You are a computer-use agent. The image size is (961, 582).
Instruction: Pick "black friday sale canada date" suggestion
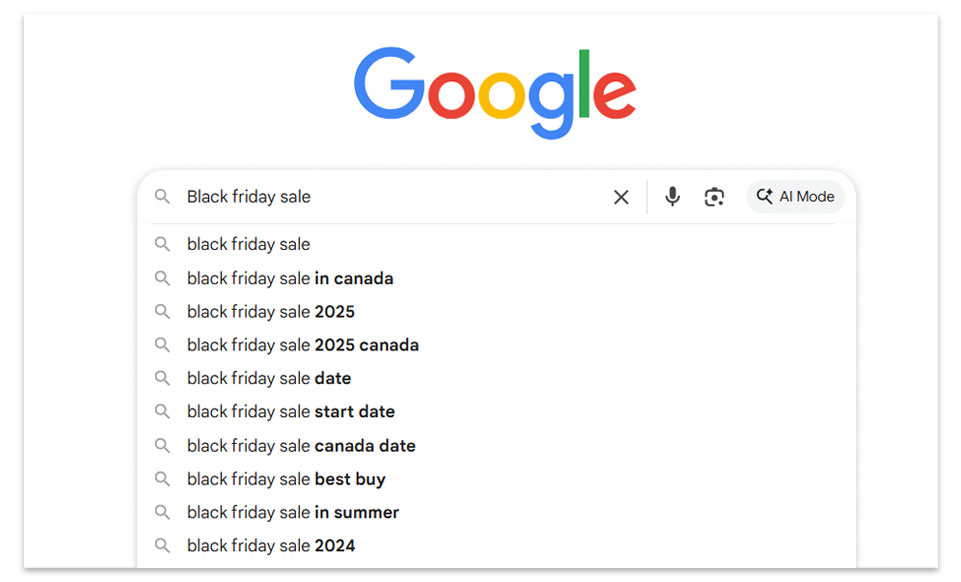[301, 445]
